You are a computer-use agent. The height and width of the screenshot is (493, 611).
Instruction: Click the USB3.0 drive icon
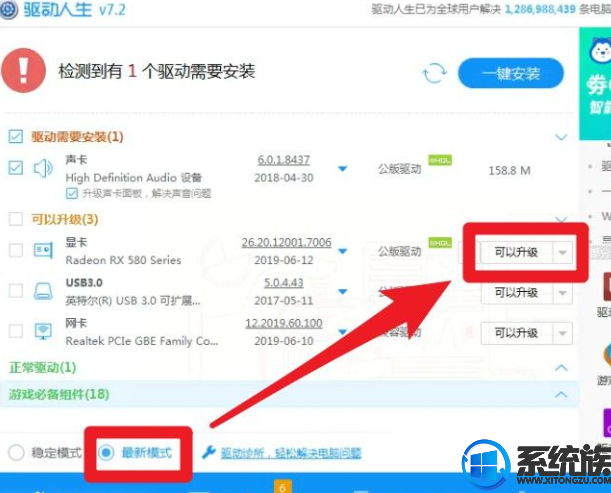click(43, 291)
